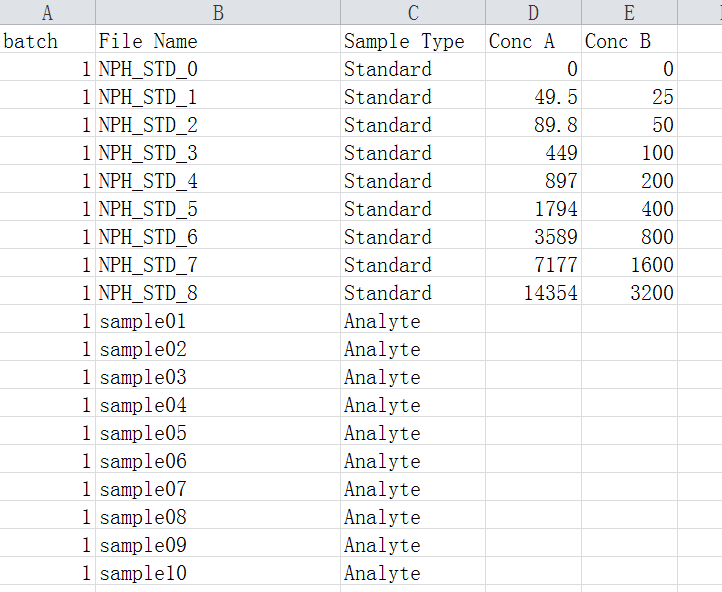Select the sample10 file name cell
Image resolution: width=722 pixels, height=592 pixels.
[218, 573]
